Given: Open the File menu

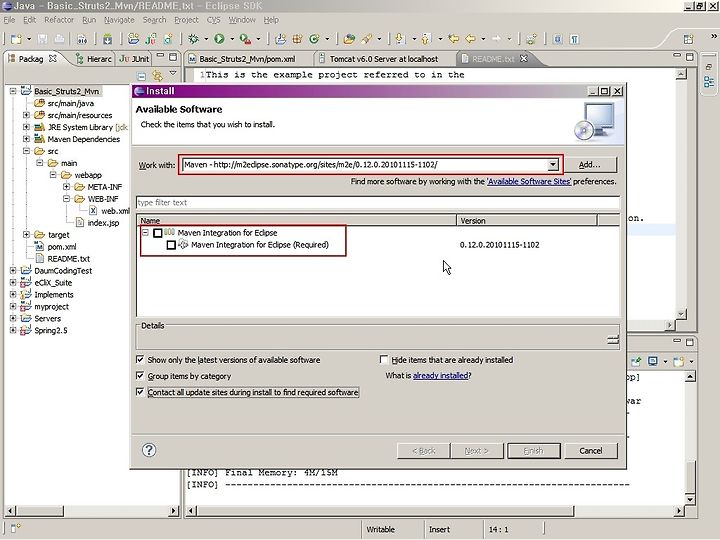Looking at the screenshot, I should (x=9, y=20).
